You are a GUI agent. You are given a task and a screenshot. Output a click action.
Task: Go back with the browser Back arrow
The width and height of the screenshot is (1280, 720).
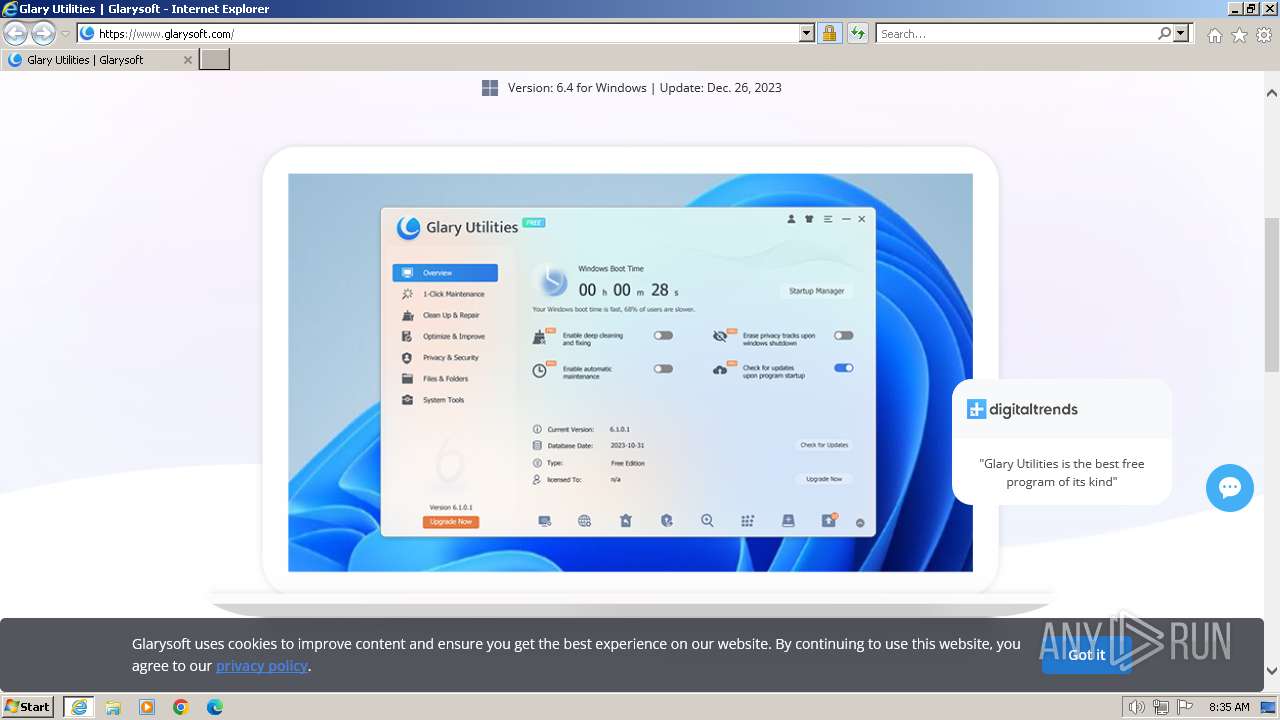15,33
